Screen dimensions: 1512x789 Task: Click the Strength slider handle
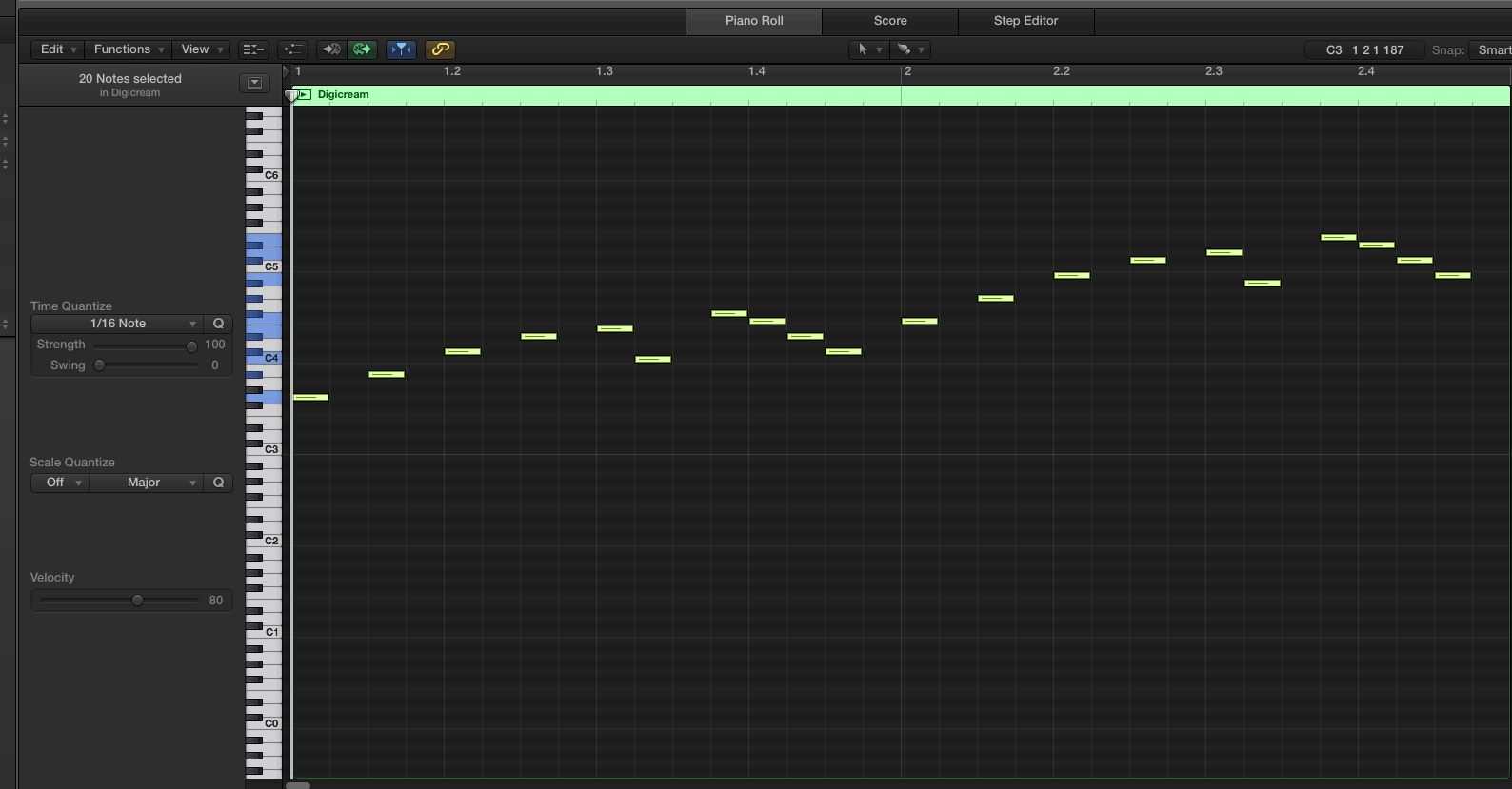point(191,345)
